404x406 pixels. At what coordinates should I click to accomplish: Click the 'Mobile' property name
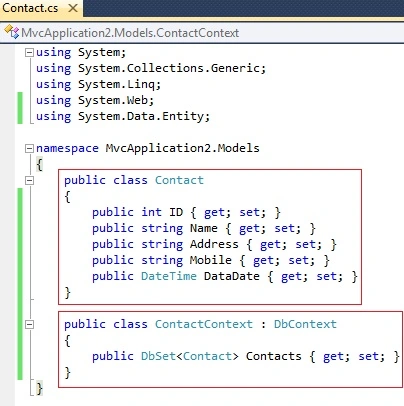click(x=211, y=260)
